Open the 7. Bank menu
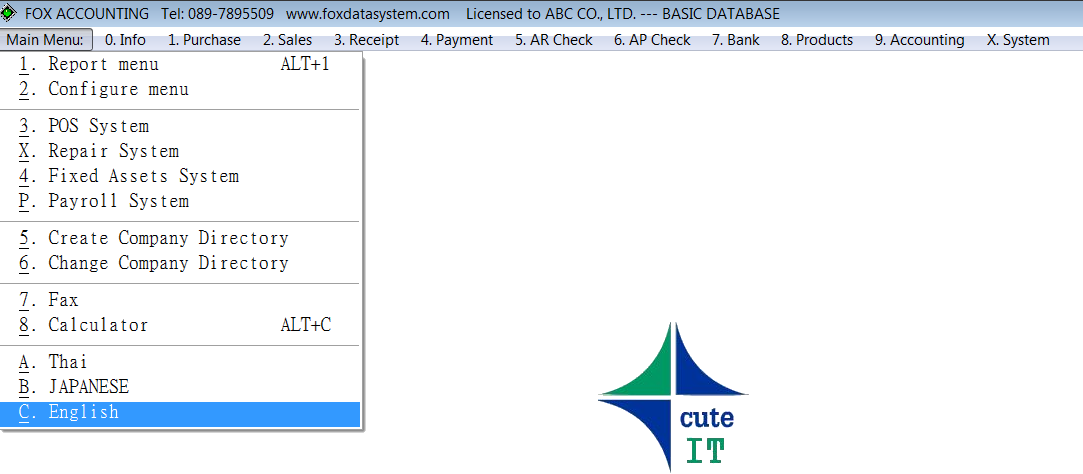Image resolution: width=1083 pixels, height=474 pixels. coord(736,40)
